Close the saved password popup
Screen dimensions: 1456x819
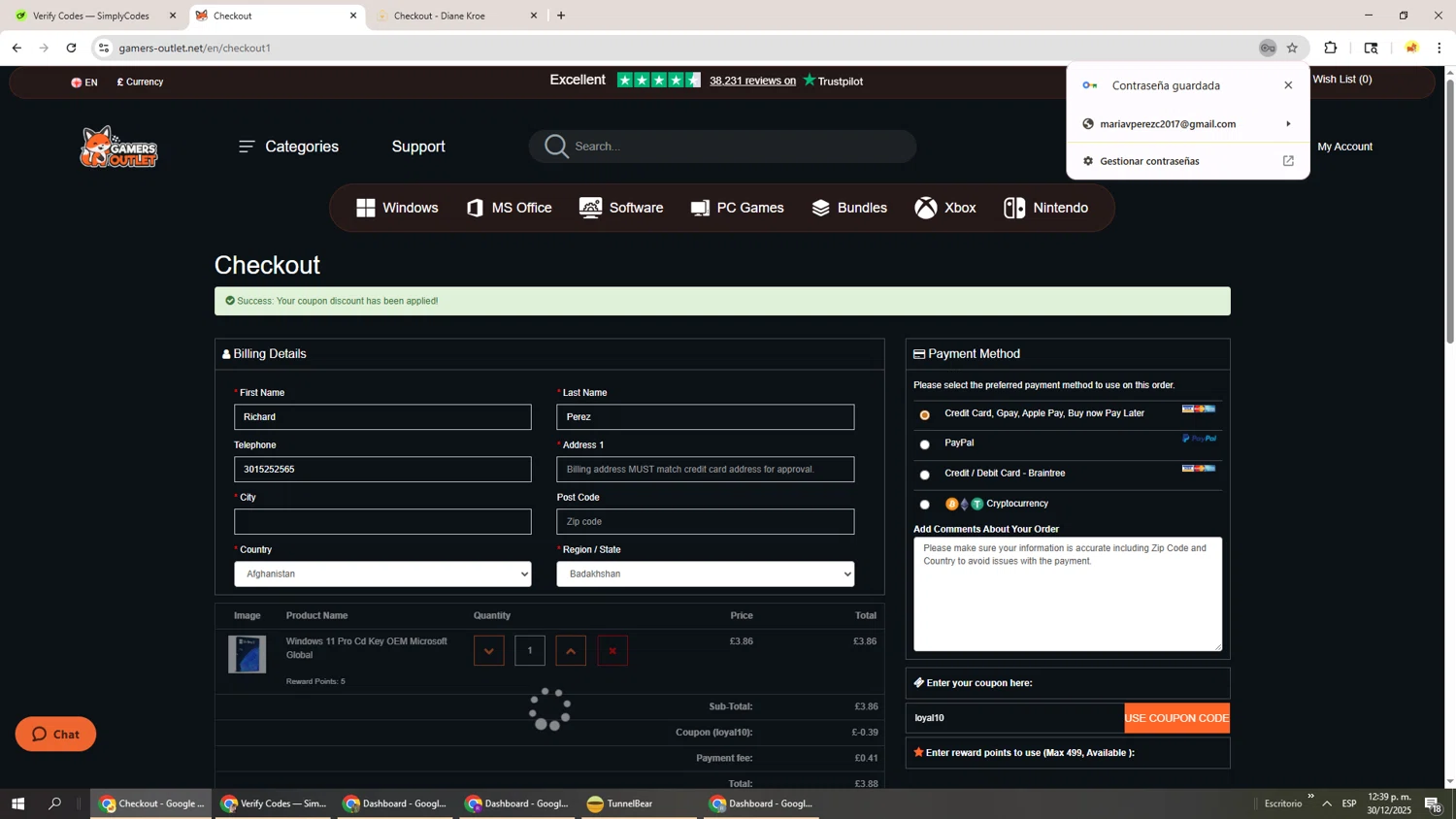point(1288,85)
